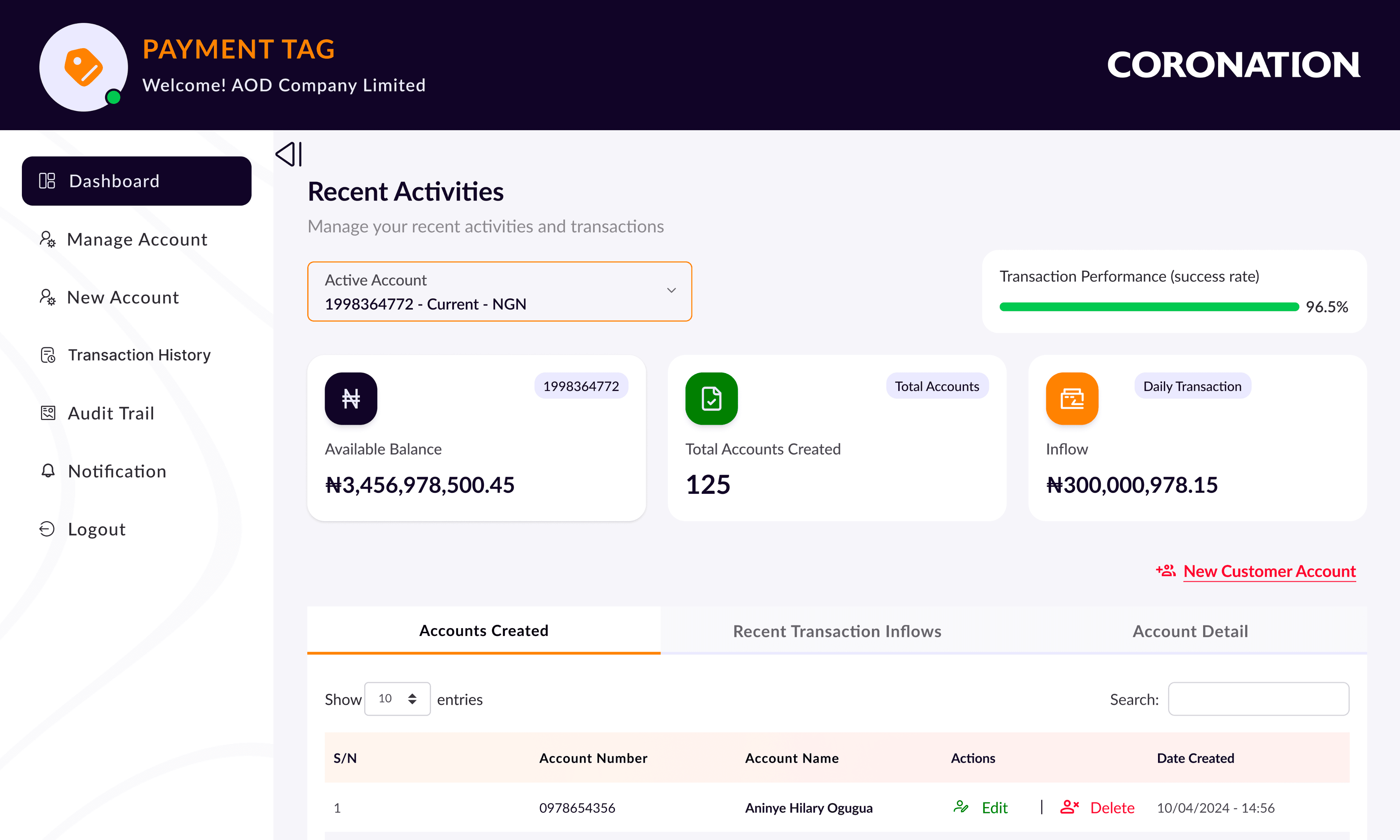Click the Notification bell icon
Screen dimensions: 1400x840
click(x=48, y=471)
